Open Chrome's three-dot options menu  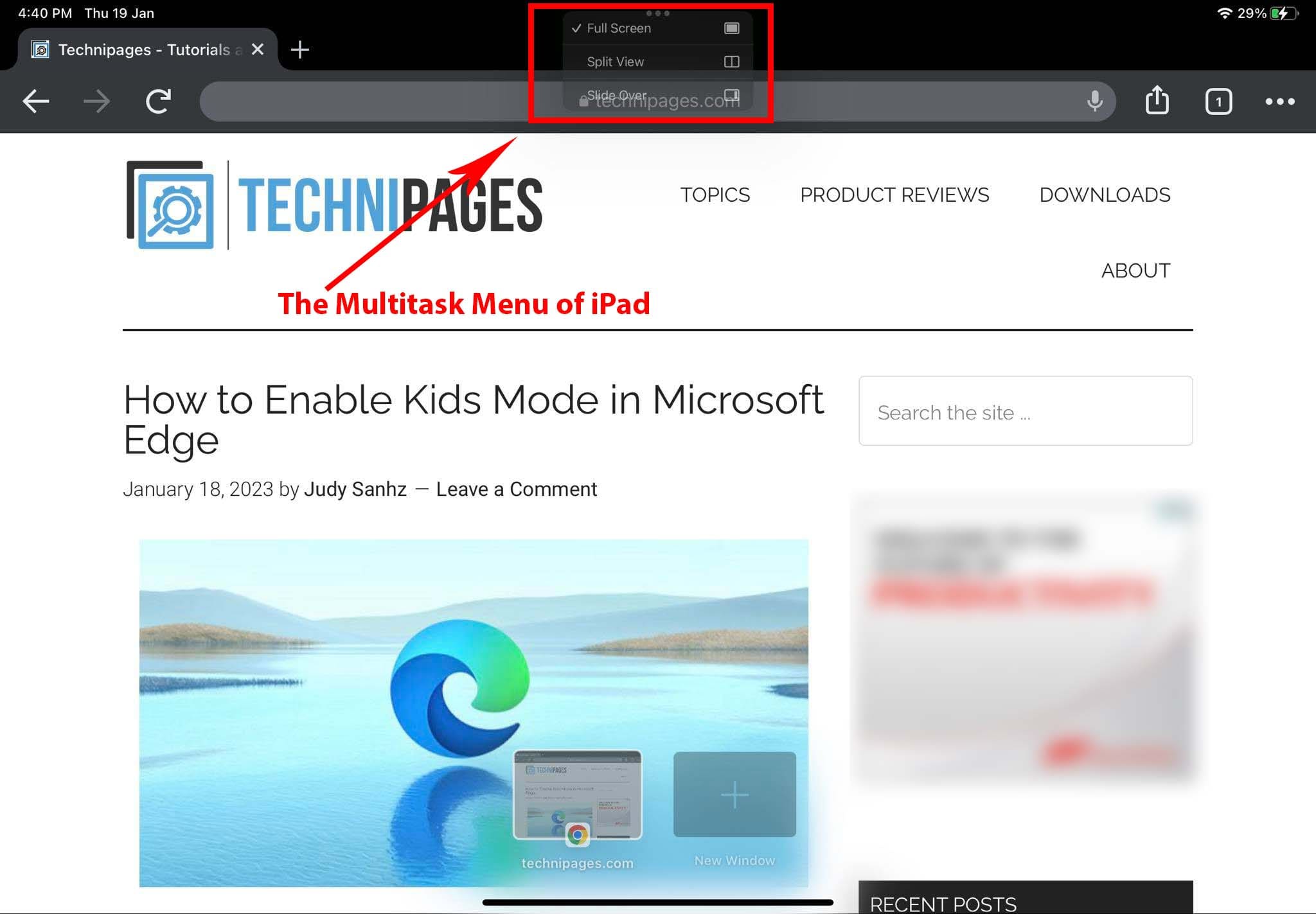click(1279, 101)
